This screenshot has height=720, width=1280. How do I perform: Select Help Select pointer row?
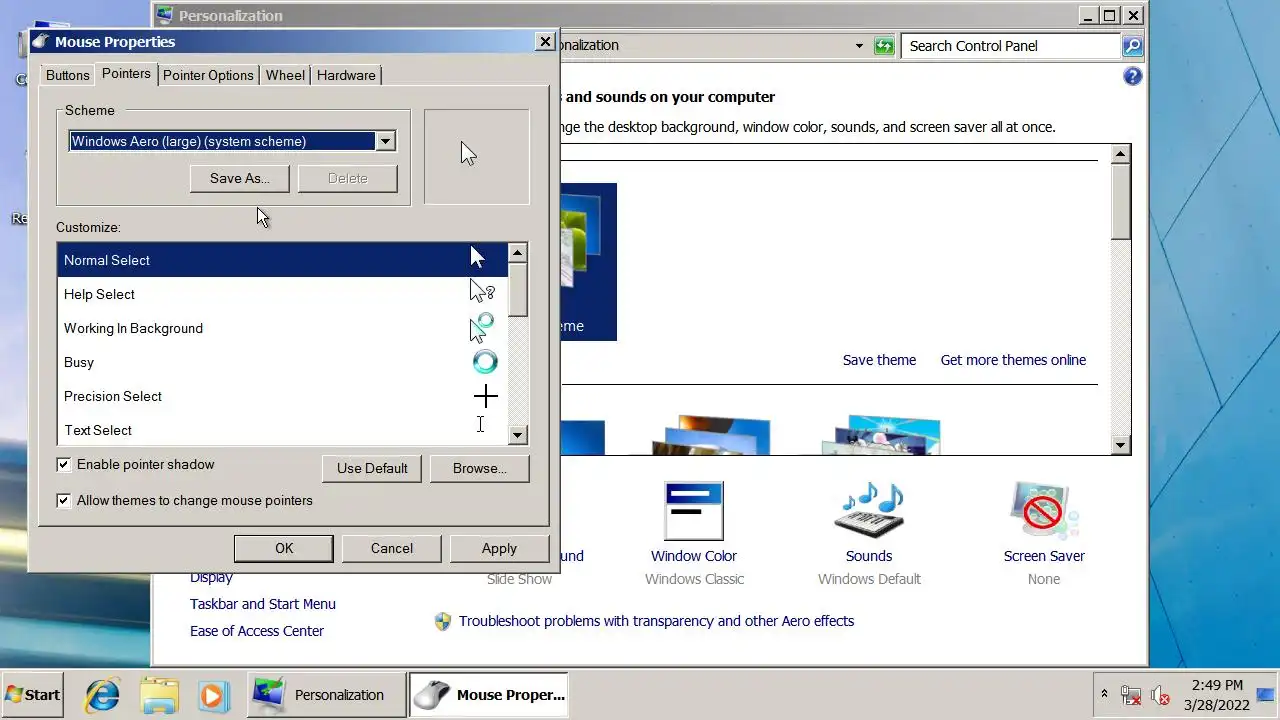coord(282,294)
